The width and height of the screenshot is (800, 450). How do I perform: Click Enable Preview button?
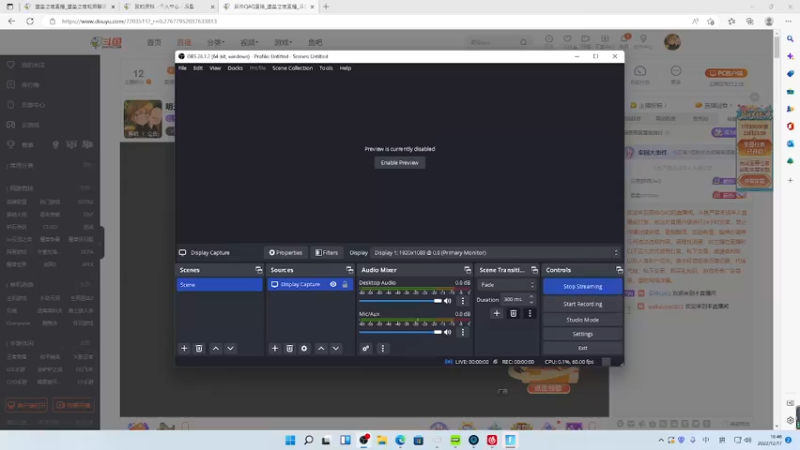(399, 163)
